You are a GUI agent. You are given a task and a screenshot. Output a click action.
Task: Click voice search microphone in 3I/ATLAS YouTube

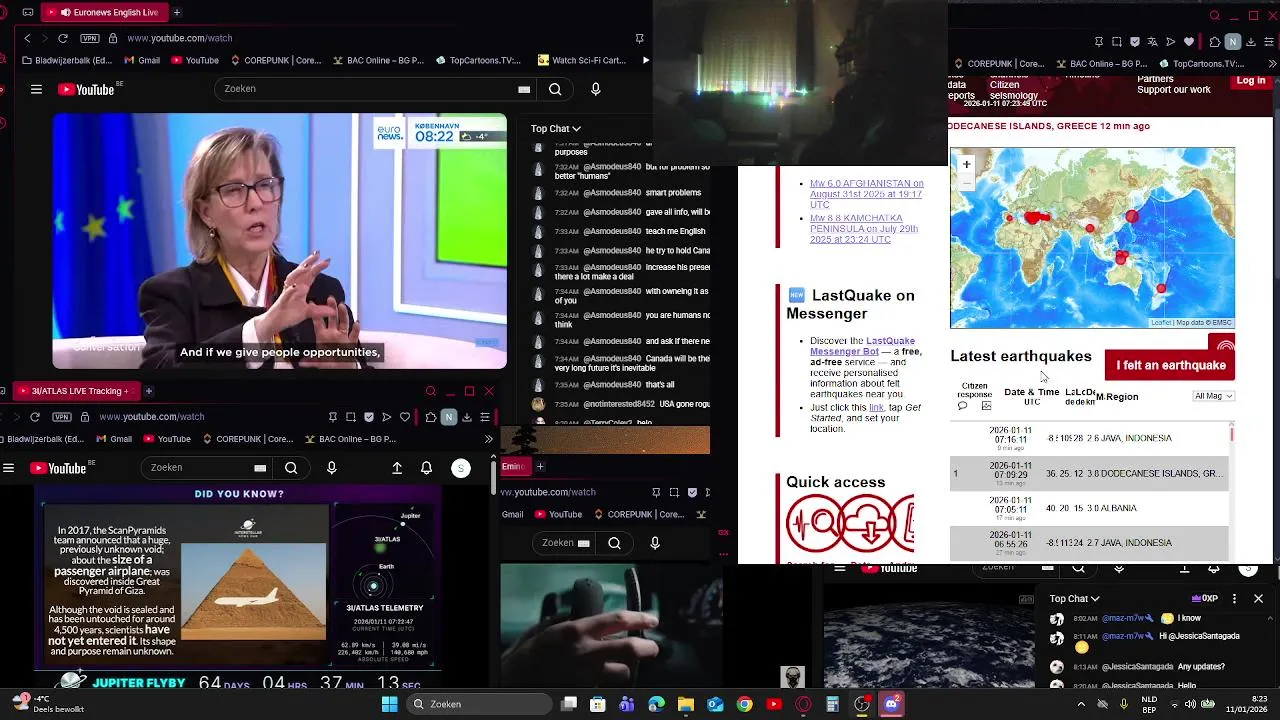[x=332, y=468]
